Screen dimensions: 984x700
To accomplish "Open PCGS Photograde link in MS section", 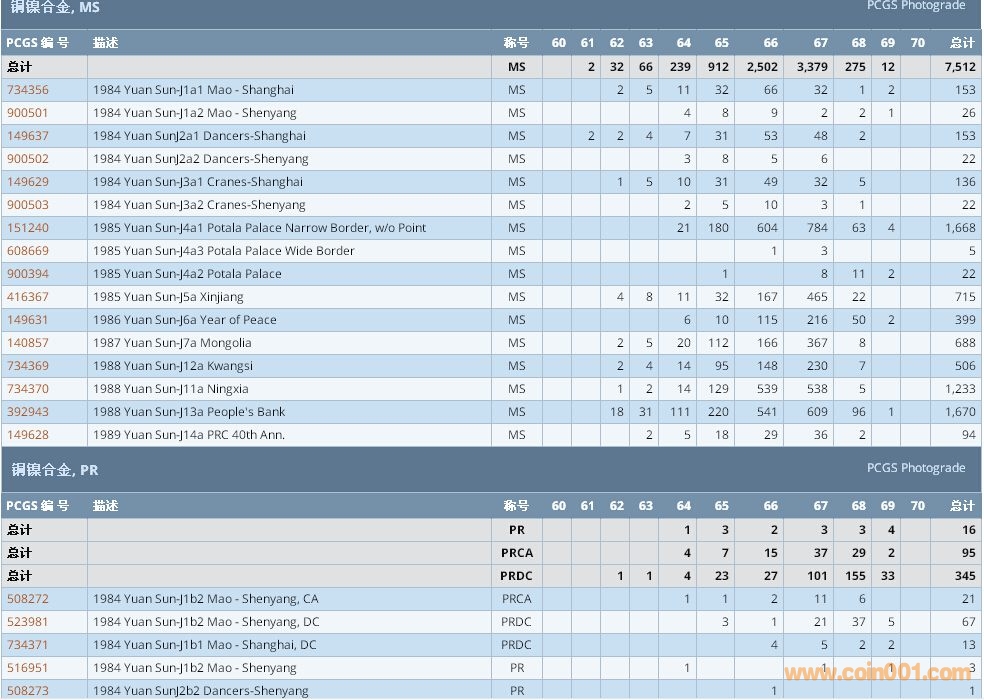I will 916,6.
